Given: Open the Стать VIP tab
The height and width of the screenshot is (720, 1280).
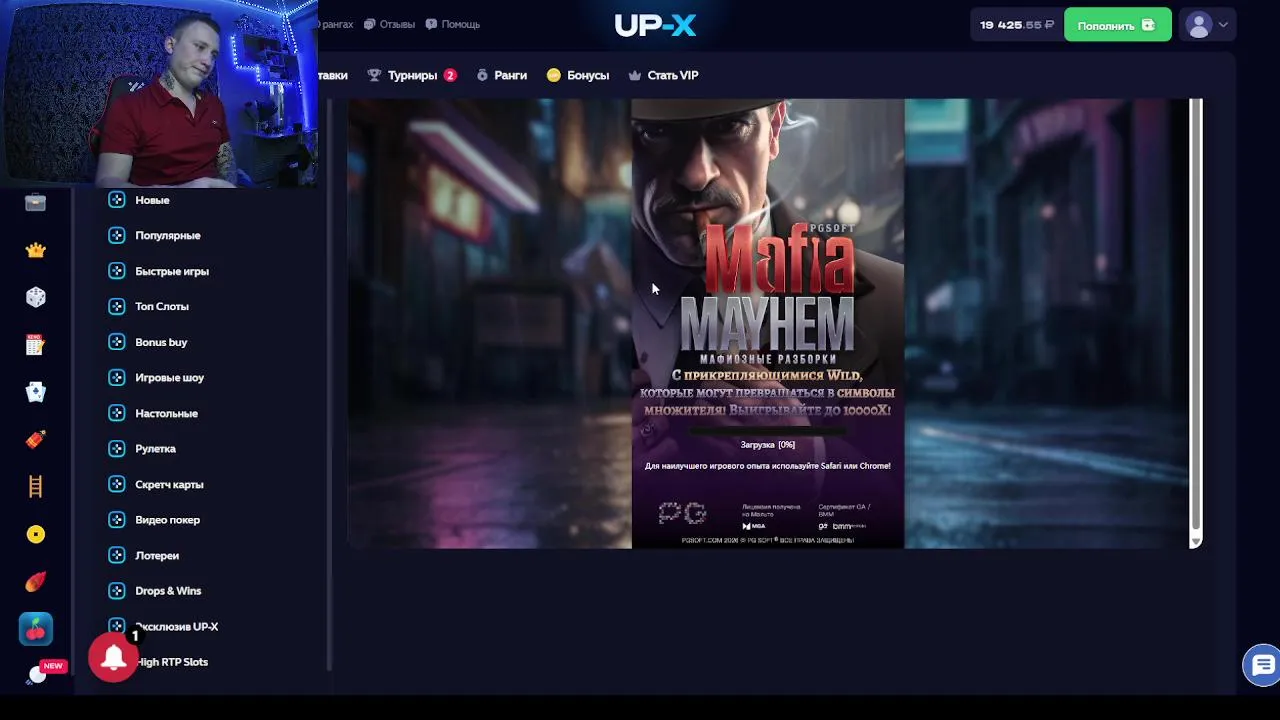Looking at the screenshot, I should click(663, 75).
